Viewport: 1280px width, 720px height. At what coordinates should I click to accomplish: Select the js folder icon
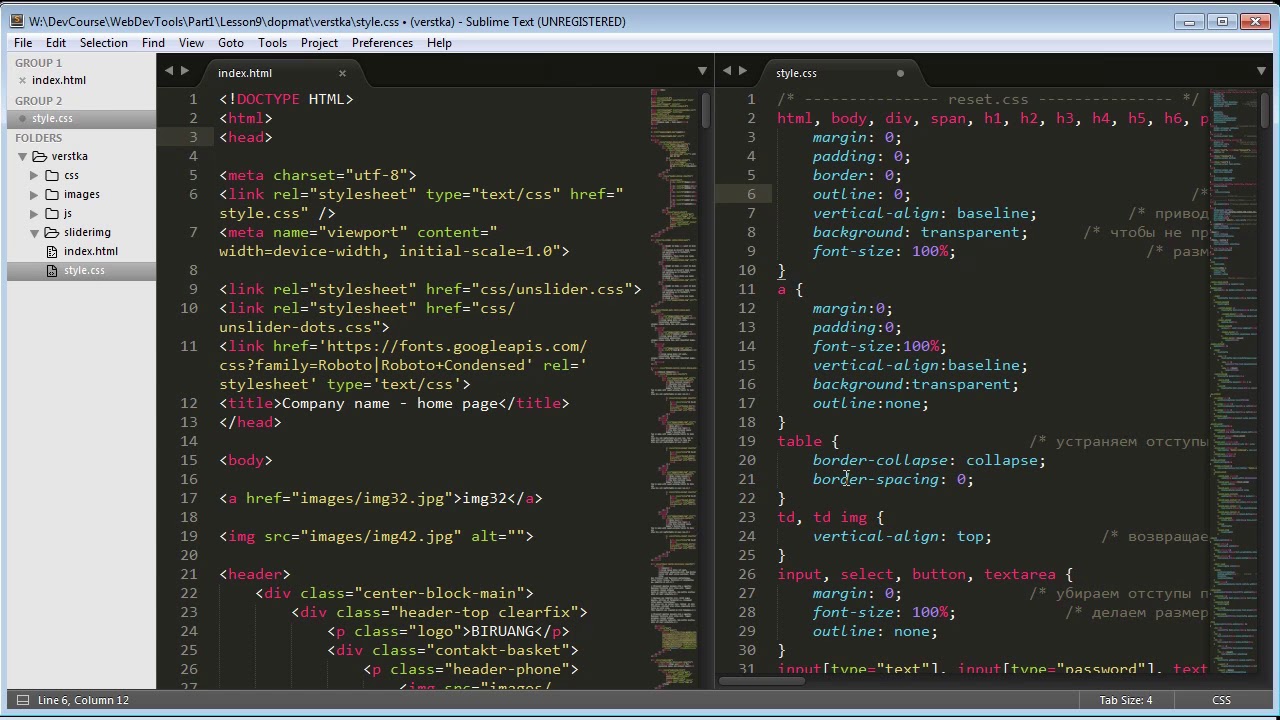[52, 213]
